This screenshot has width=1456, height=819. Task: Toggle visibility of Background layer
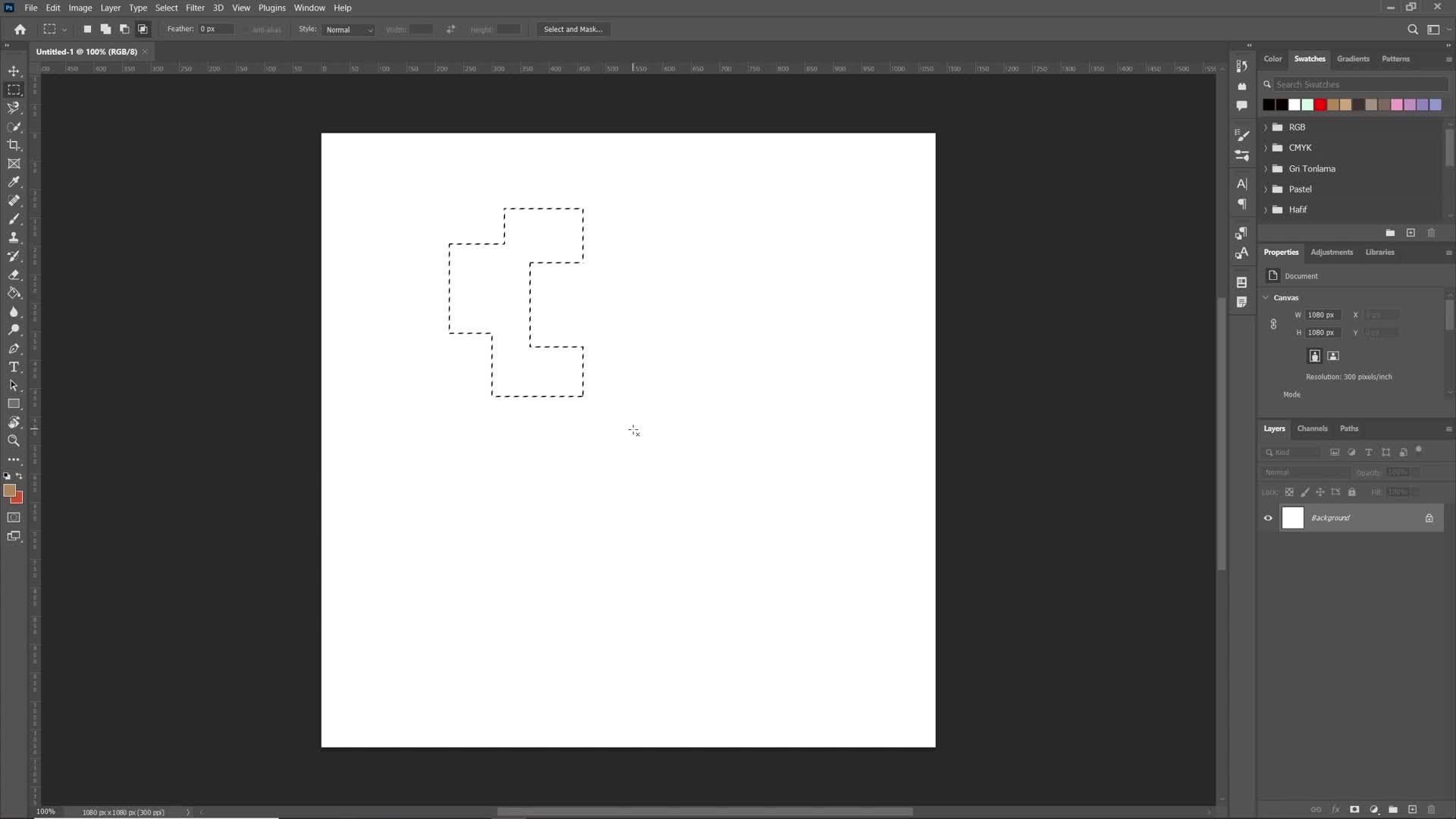1268,517
